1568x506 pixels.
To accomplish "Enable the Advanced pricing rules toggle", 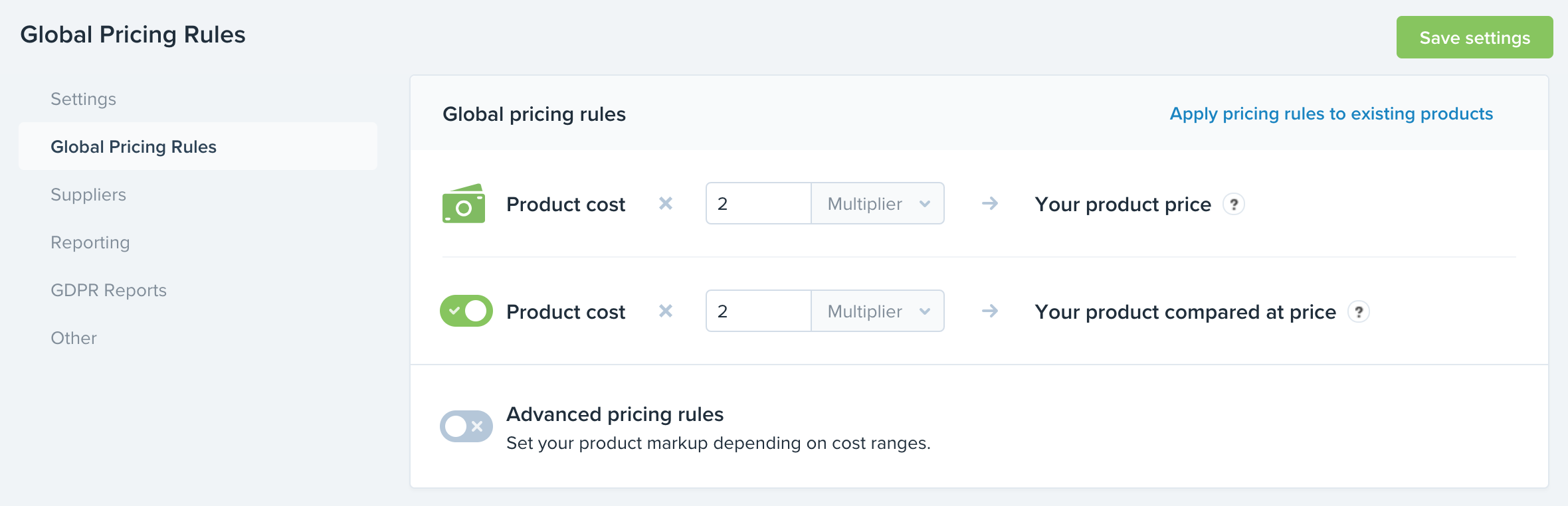I will pyautogui.click(x=466, y=426).
